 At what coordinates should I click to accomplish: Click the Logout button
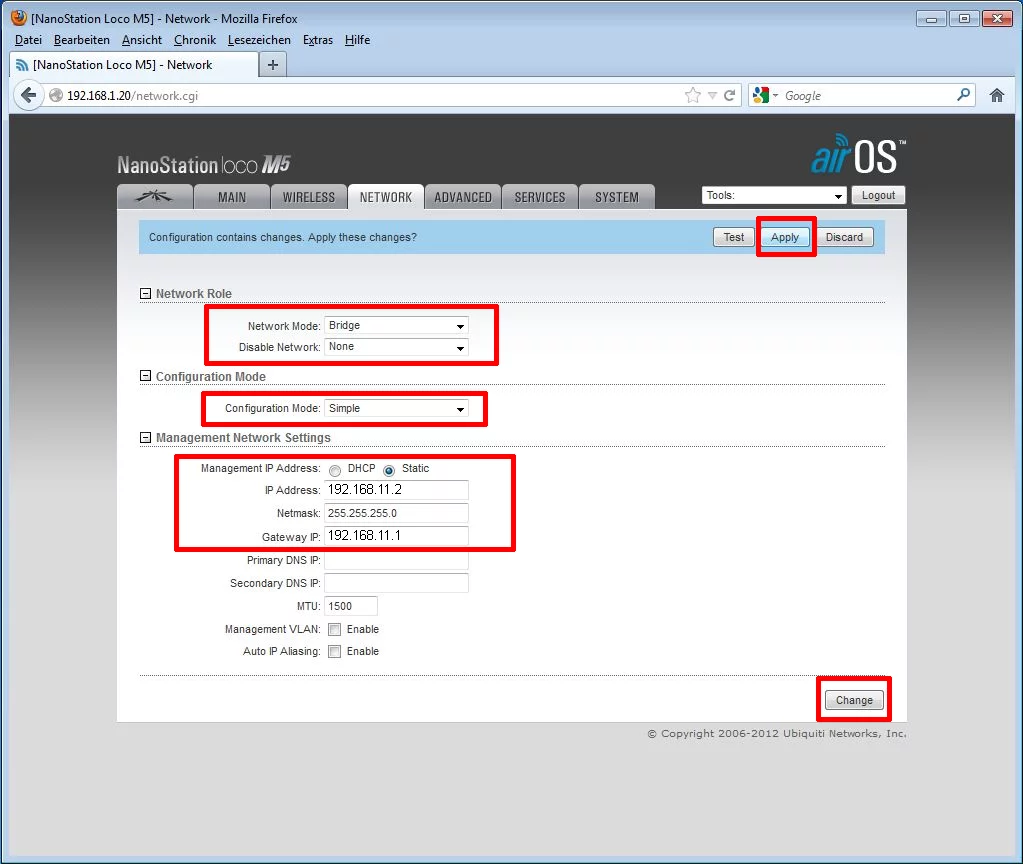(x=878, y=195)
